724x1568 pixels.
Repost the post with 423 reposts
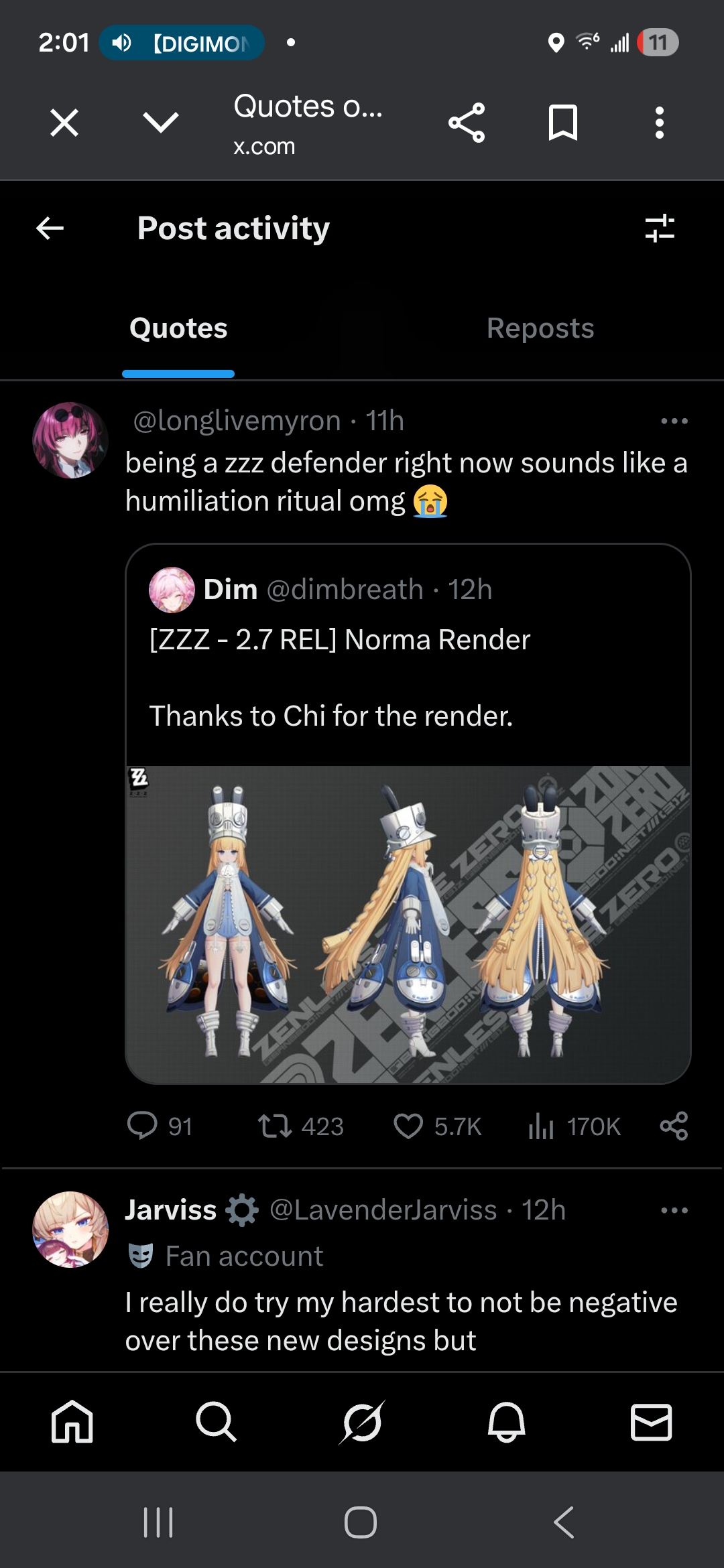300,1126
